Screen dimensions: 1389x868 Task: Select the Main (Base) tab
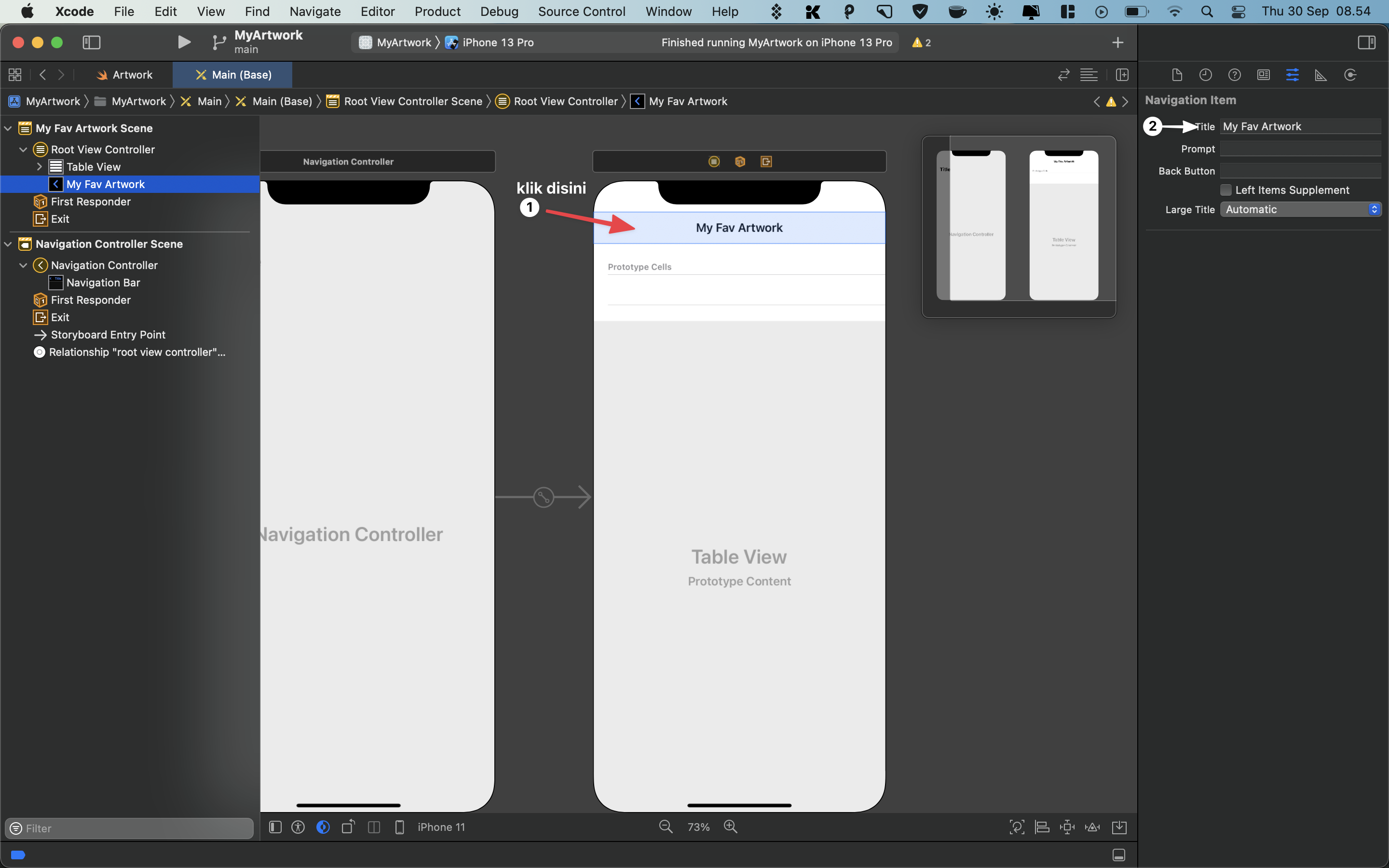(x=233, y=75)
